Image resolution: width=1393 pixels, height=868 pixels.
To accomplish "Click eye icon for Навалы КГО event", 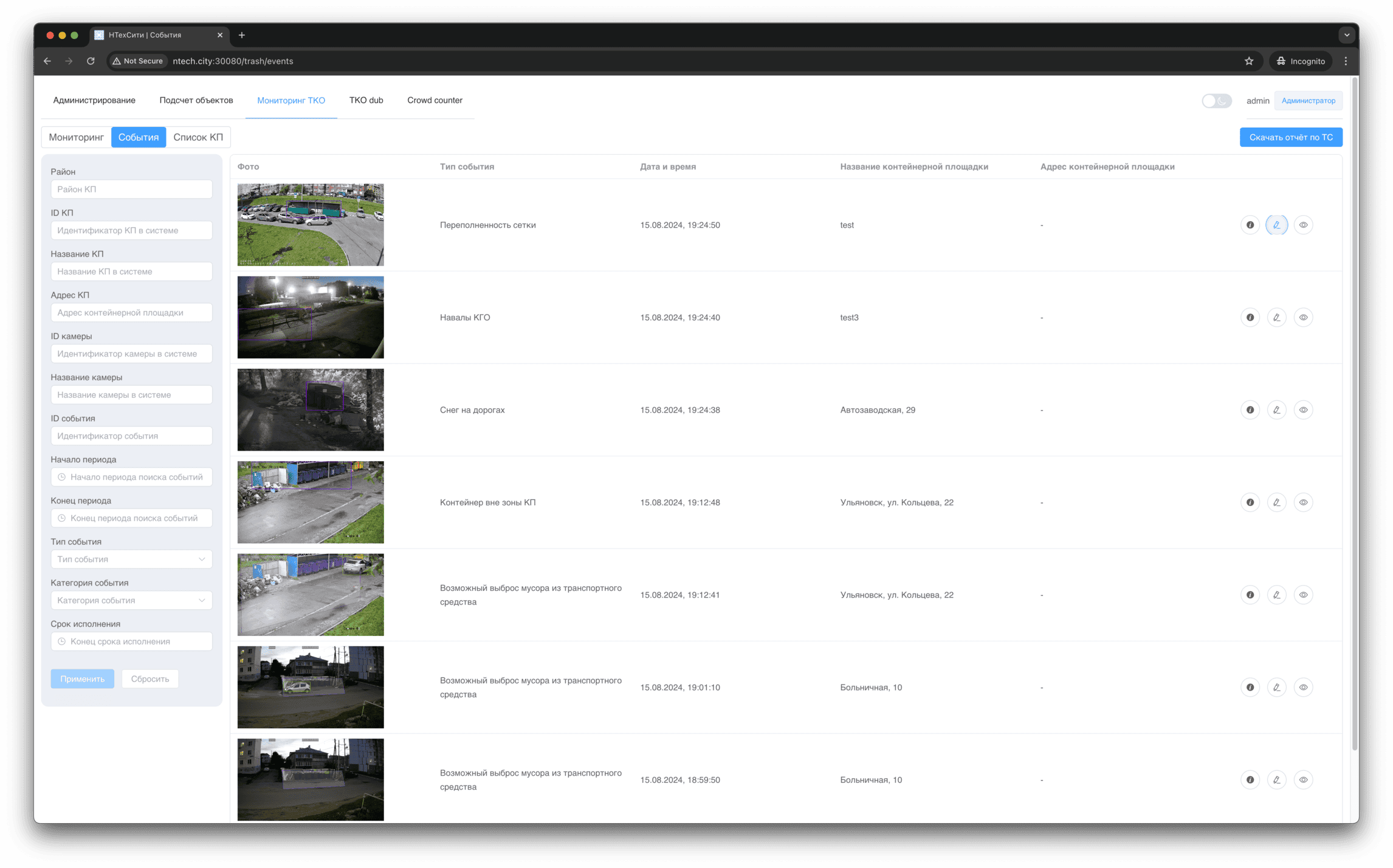I will (x=1303, y=317).
